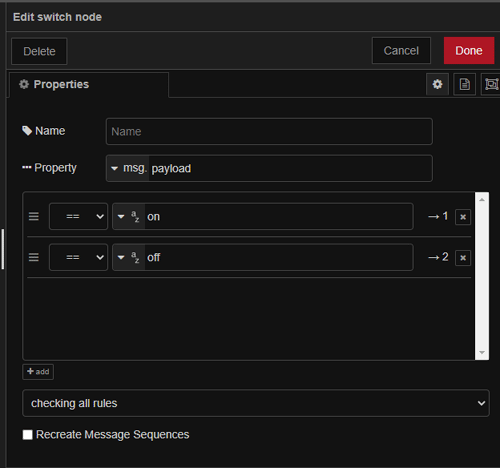This screenshot has width=500, height=468.
Task: Click rules list scrollbar down arrow
Action: tap(482, 352)
